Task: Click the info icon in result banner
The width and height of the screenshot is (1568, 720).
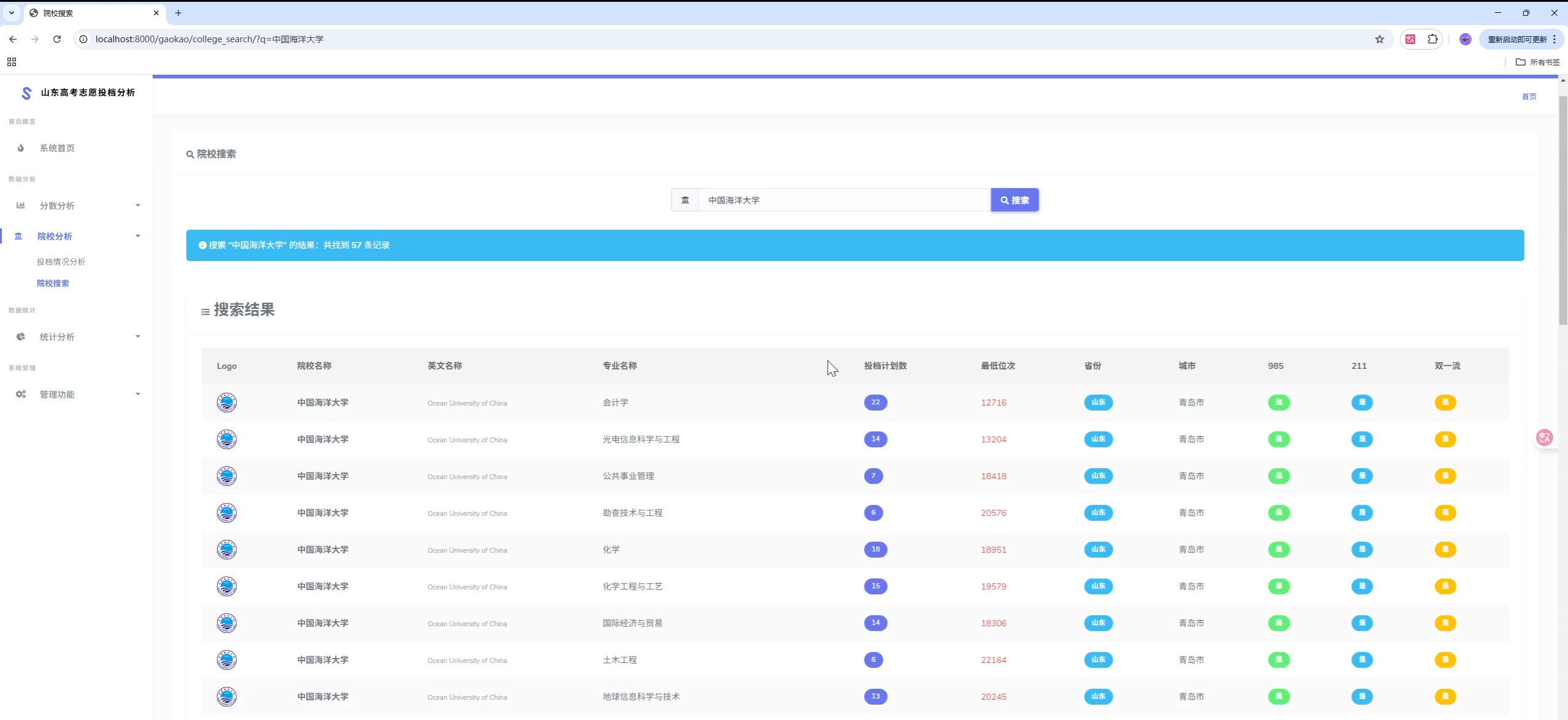Action: pyautogui.click(x=202, y=245)
